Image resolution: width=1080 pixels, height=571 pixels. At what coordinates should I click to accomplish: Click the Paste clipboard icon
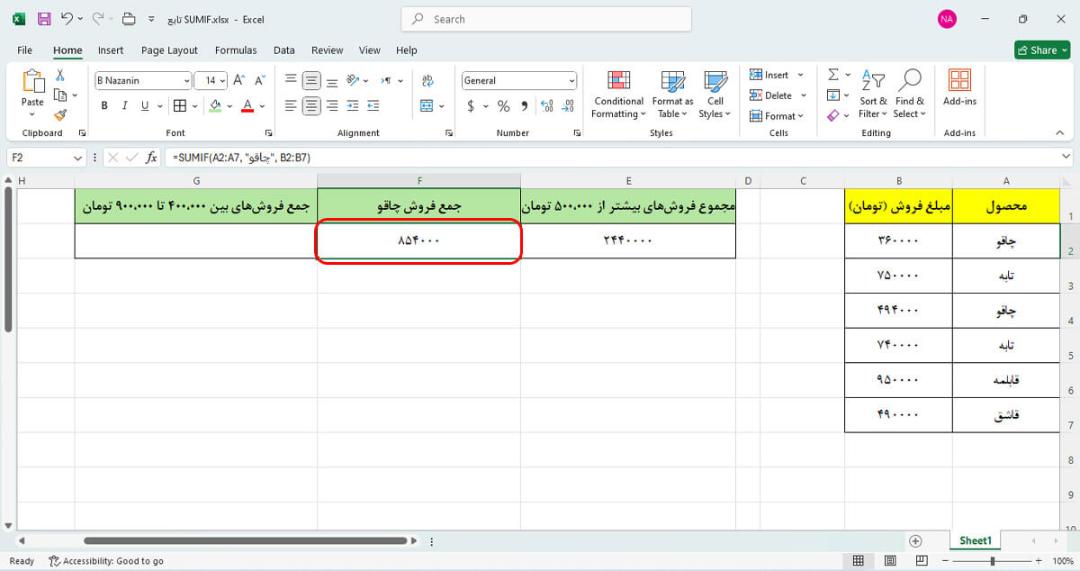click(x=32, y=81)
